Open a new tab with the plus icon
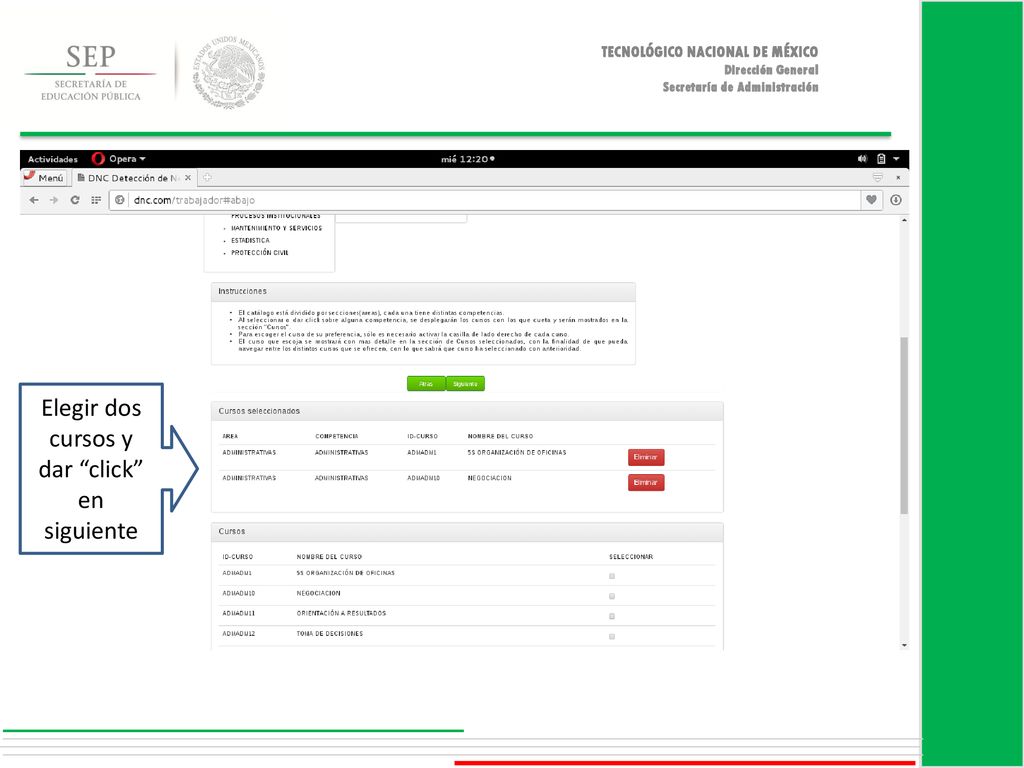The width and height of the screenshot is (1024, 768). 207,178
